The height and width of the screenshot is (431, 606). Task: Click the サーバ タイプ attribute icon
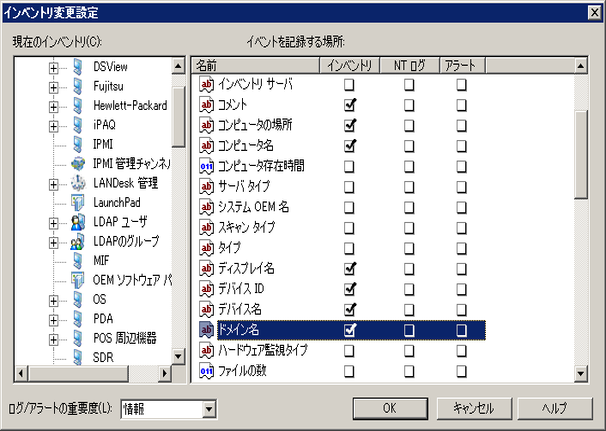pyautogui.click(x=206, y=187)
